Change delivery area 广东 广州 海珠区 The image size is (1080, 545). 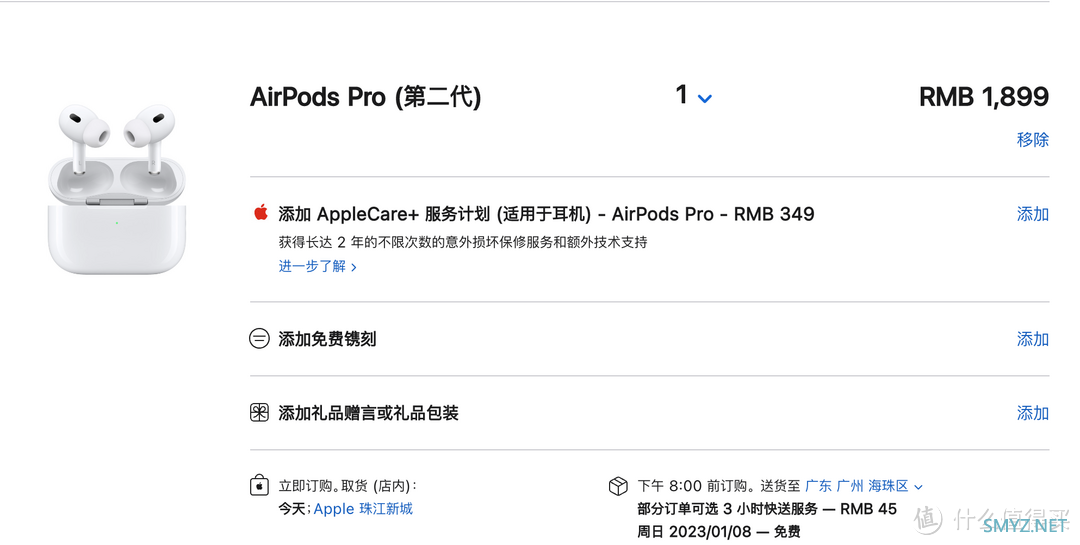click(x=864, y=486)
